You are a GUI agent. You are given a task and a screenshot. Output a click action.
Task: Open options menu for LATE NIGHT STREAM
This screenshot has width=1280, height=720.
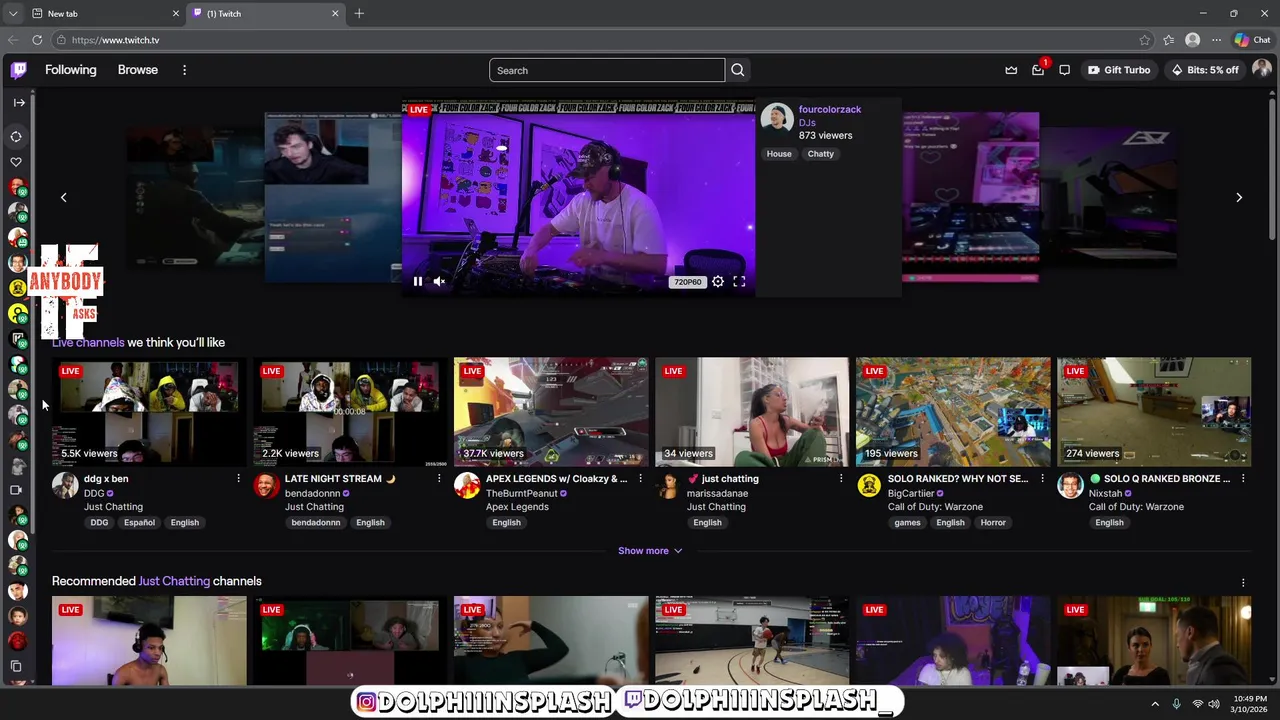tap(439, 479)
